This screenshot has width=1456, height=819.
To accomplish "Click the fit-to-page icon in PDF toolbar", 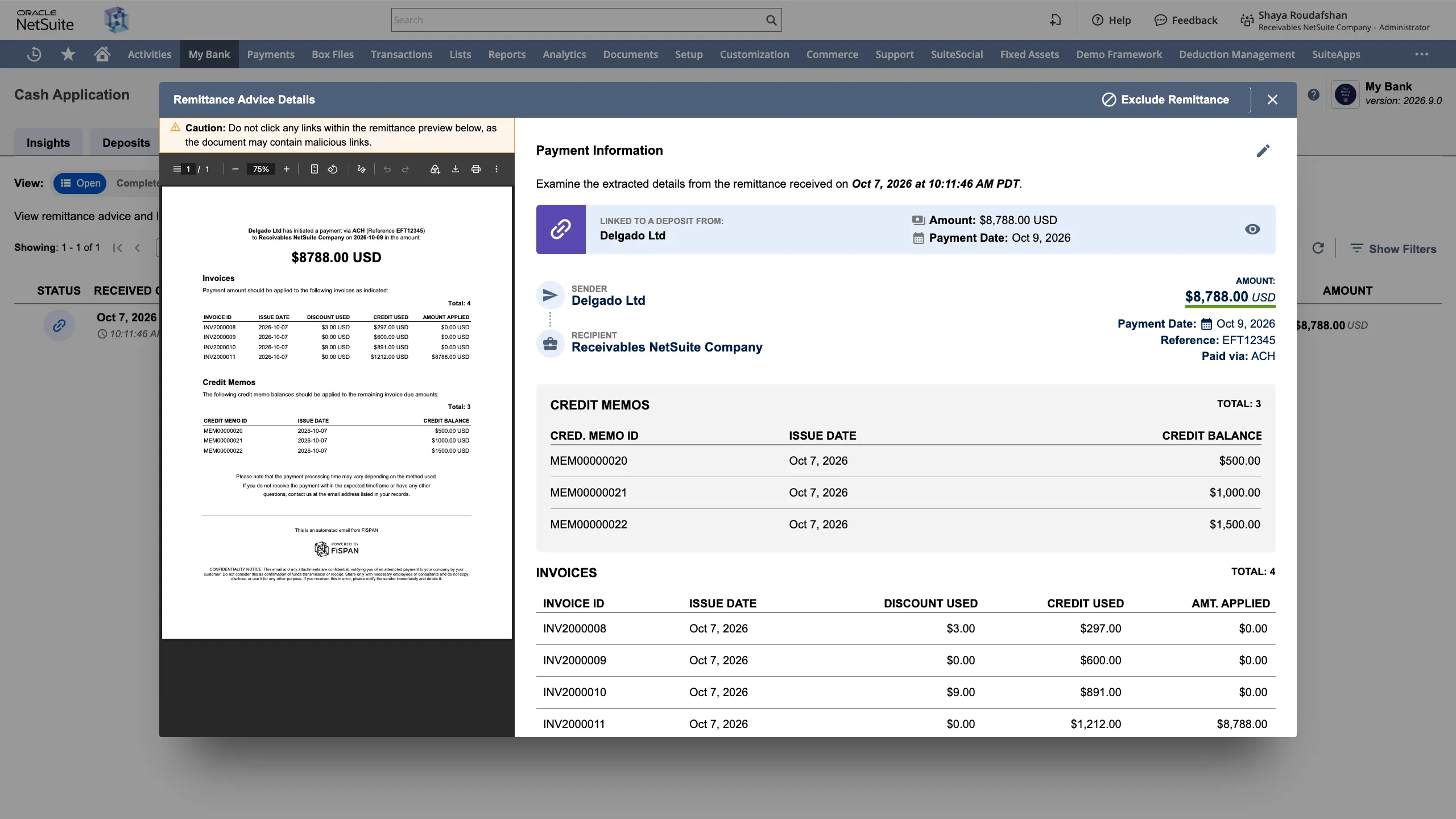I will (314, 169).
